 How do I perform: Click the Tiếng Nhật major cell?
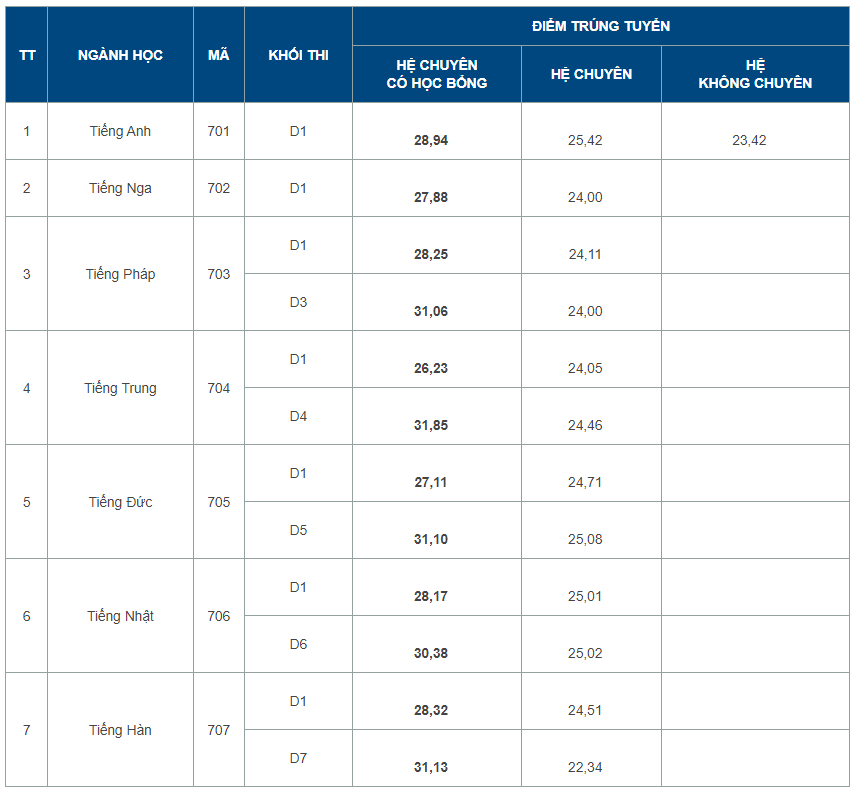(120, 616)
